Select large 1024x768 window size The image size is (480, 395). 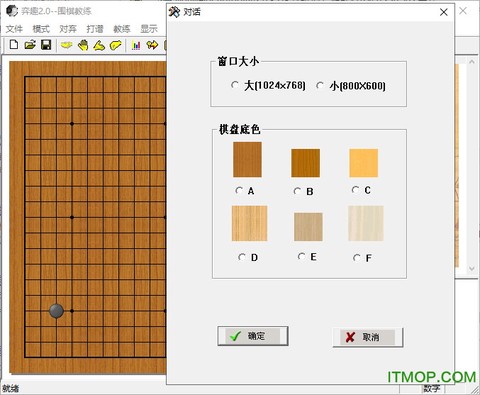(235, 85)
